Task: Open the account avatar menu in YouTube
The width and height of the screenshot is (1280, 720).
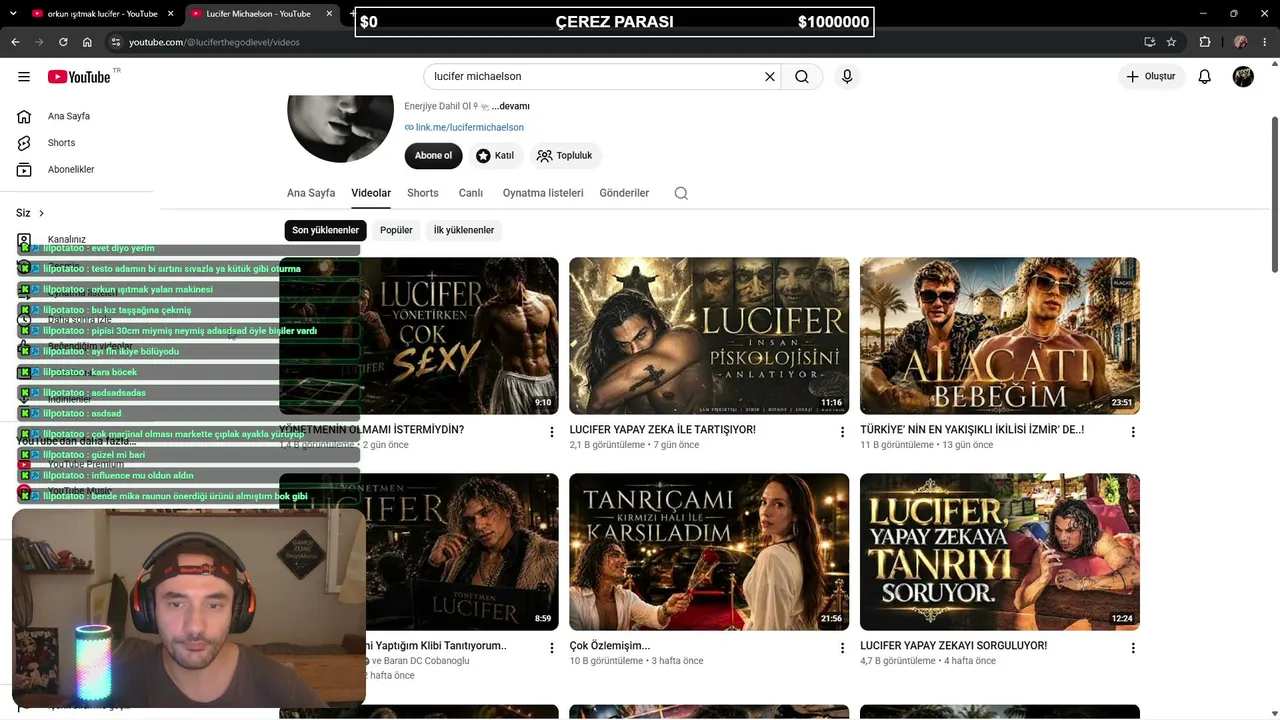Action: pyautogui.click(x=1243, y=77)
